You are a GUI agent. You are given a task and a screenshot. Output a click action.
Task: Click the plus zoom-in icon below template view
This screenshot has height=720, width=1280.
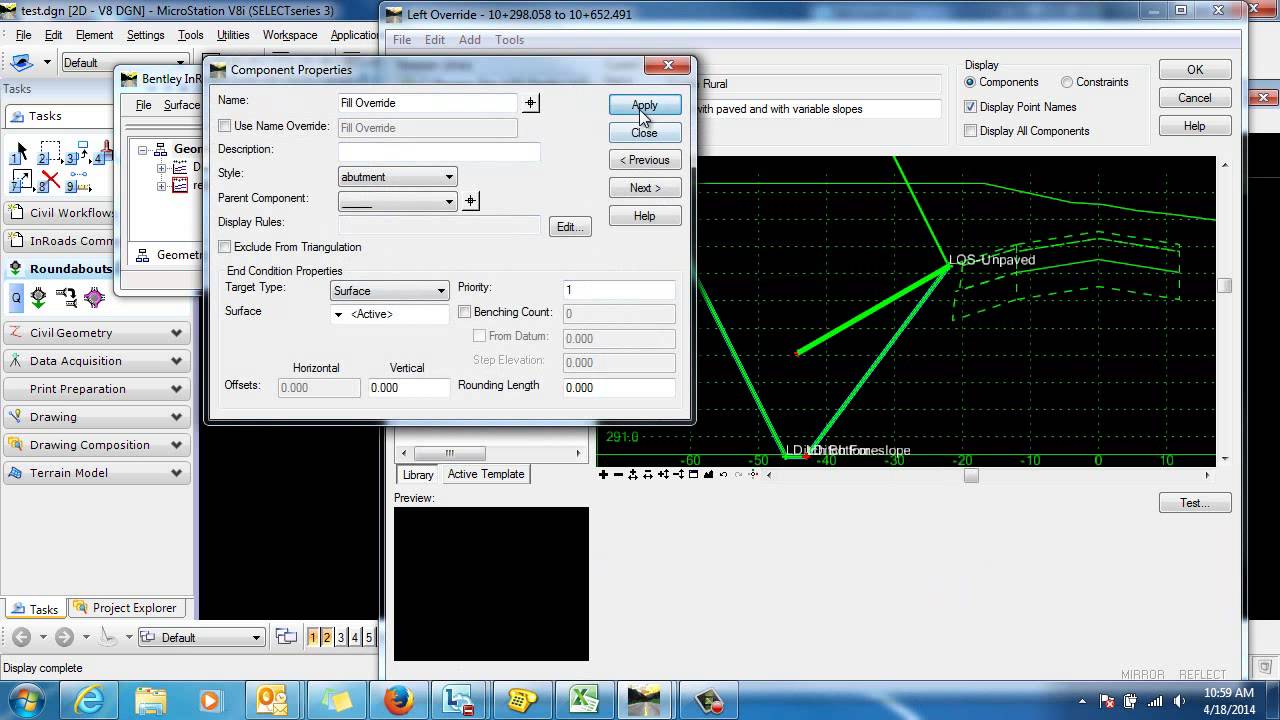(x=603, y=475)
